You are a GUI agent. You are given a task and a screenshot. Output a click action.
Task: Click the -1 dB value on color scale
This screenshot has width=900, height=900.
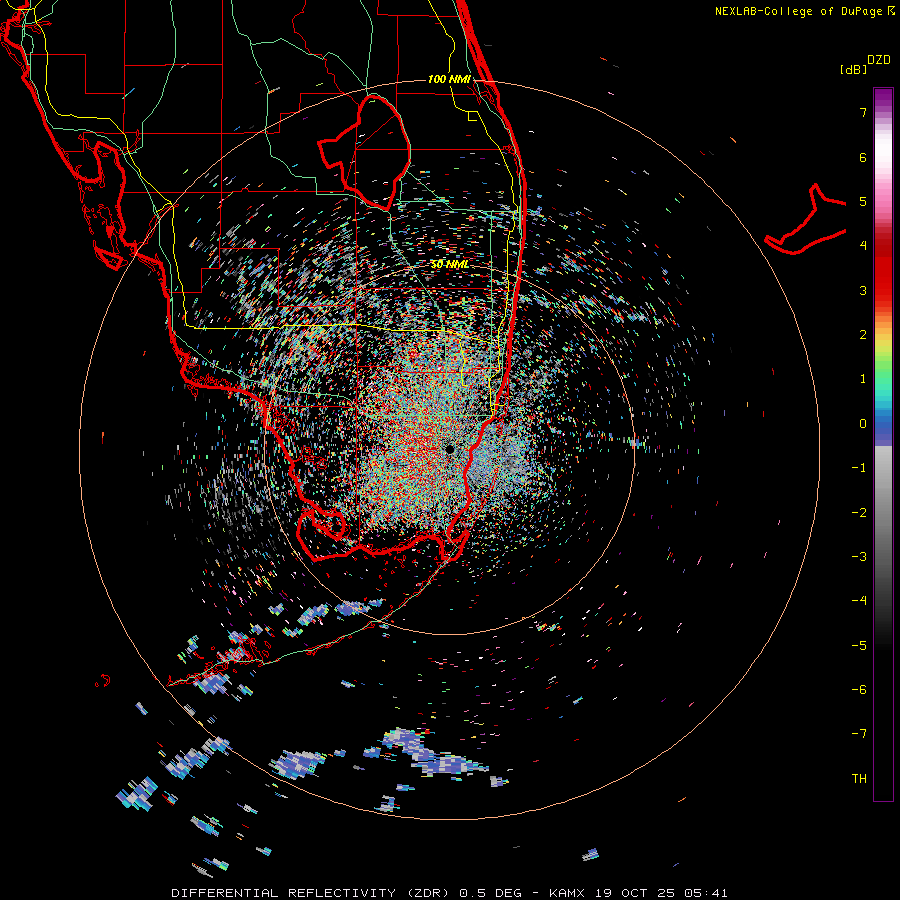pyautogui.click(x=859, y=468)
